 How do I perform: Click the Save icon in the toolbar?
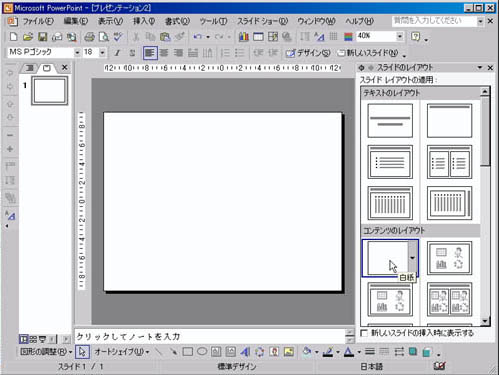point(42,37)
